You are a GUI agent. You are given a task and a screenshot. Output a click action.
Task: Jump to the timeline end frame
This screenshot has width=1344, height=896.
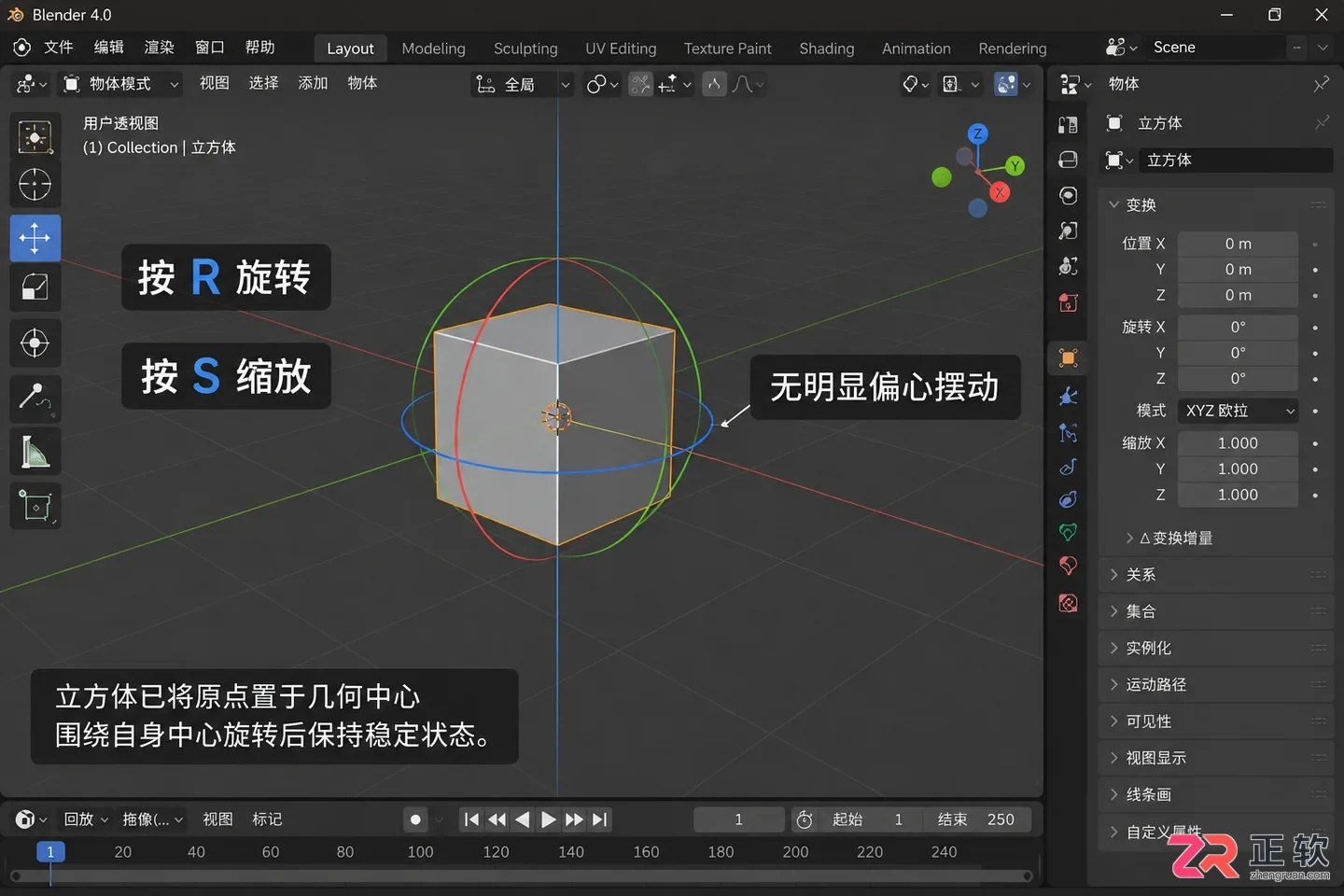[x=600, y=819]
